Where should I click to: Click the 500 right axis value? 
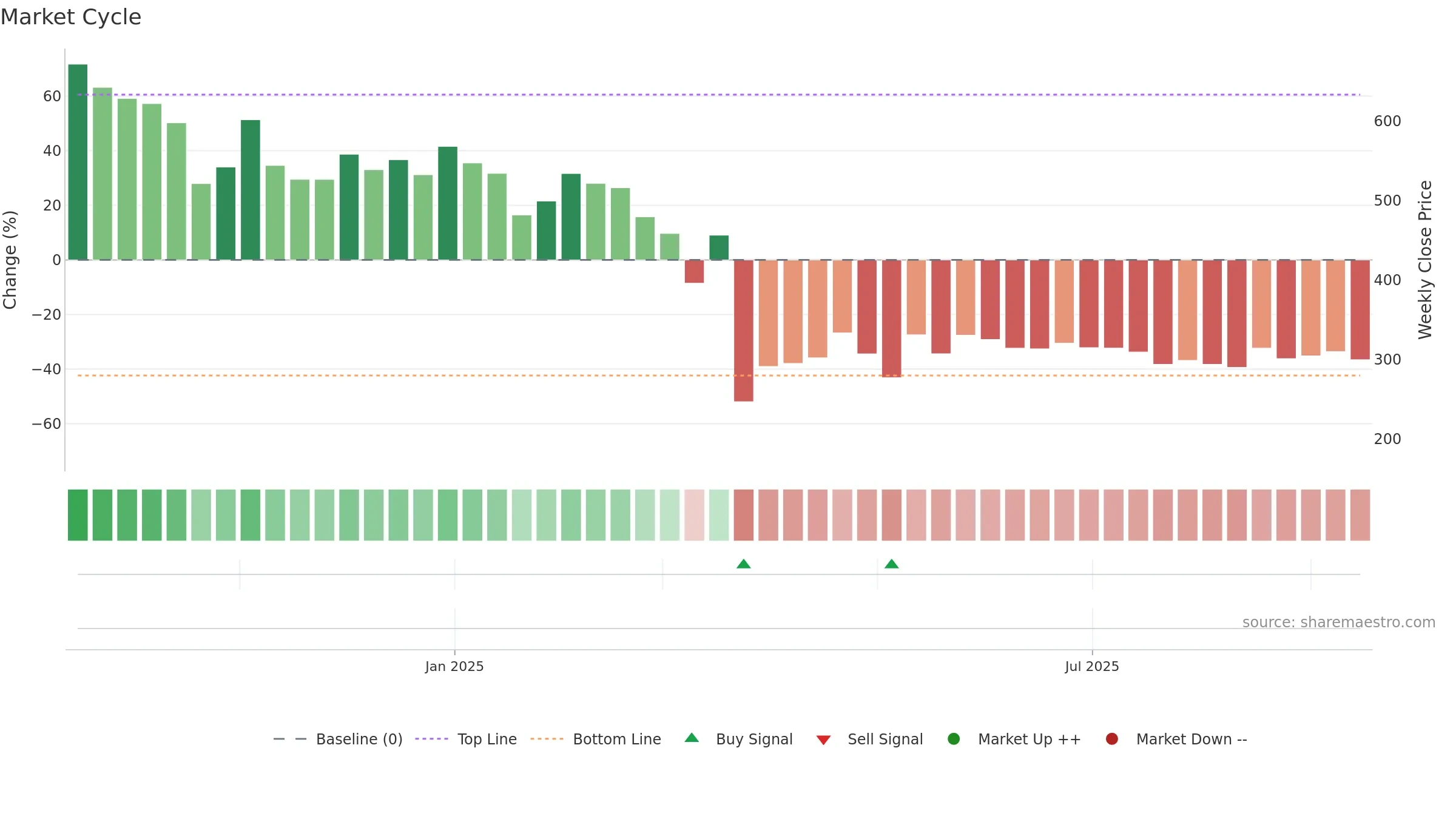point(1387,201)
